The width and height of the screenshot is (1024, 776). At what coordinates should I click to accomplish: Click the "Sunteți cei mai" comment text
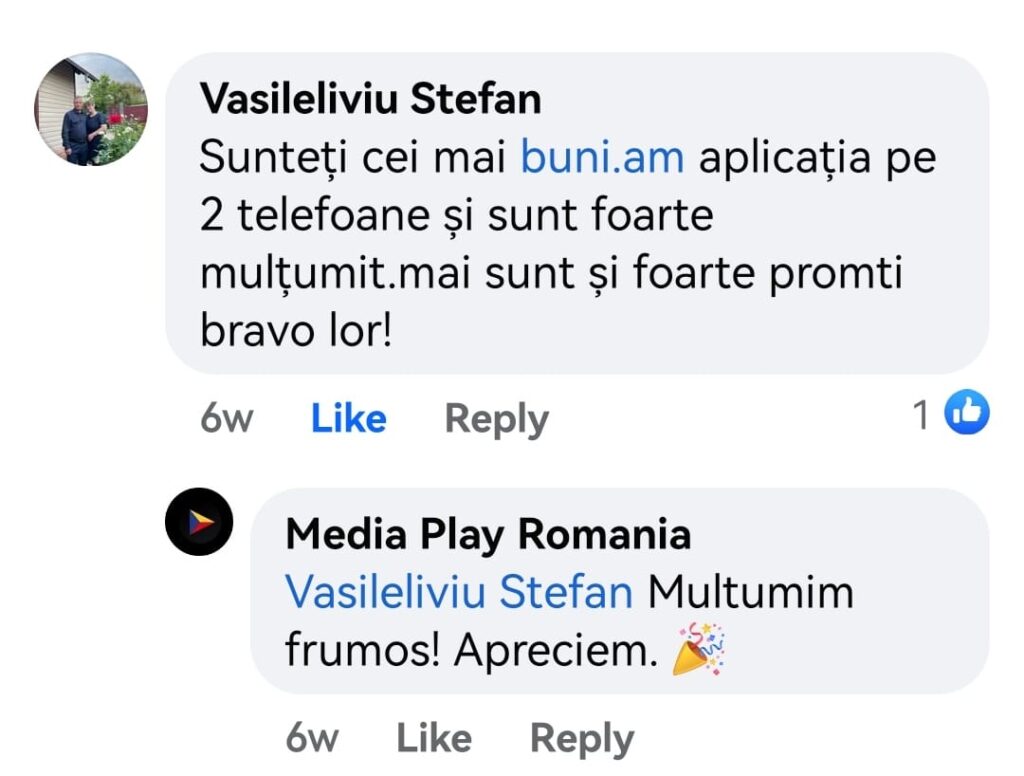(x=355, y=158)
